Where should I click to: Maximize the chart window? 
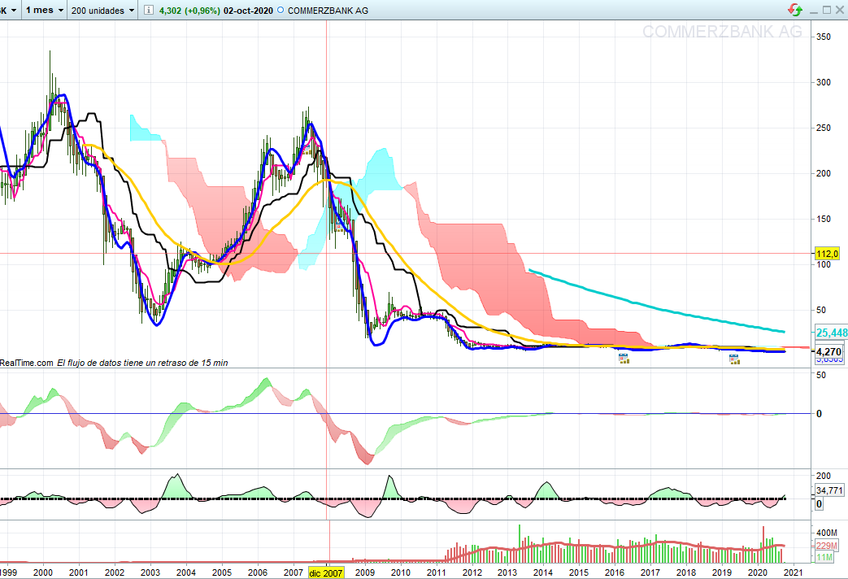[x=827, y=10]
